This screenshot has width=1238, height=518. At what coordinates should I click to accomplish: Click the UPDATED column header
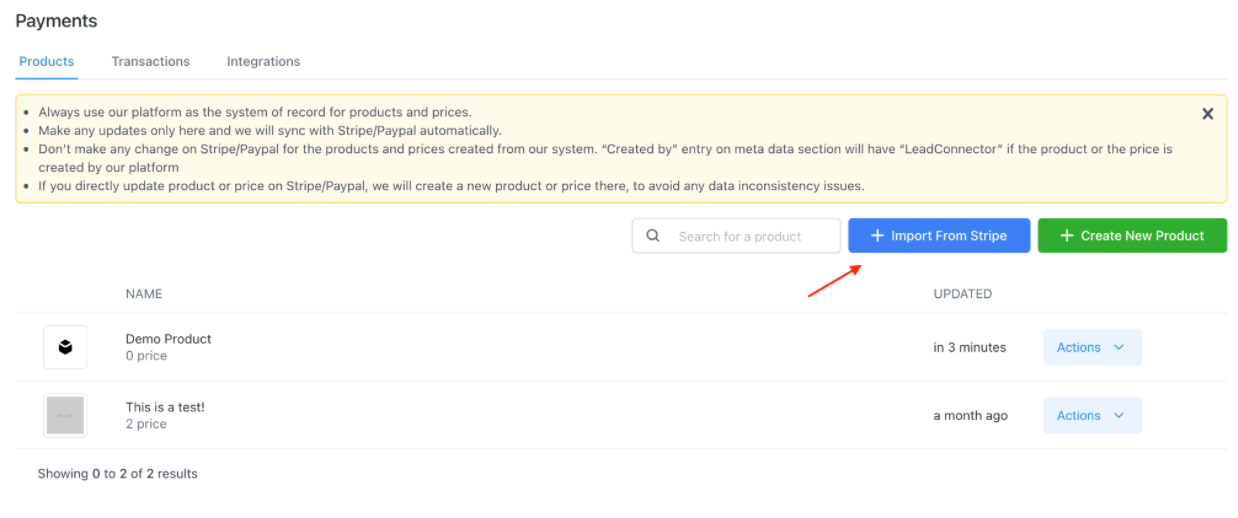click(x=962, y=294)
